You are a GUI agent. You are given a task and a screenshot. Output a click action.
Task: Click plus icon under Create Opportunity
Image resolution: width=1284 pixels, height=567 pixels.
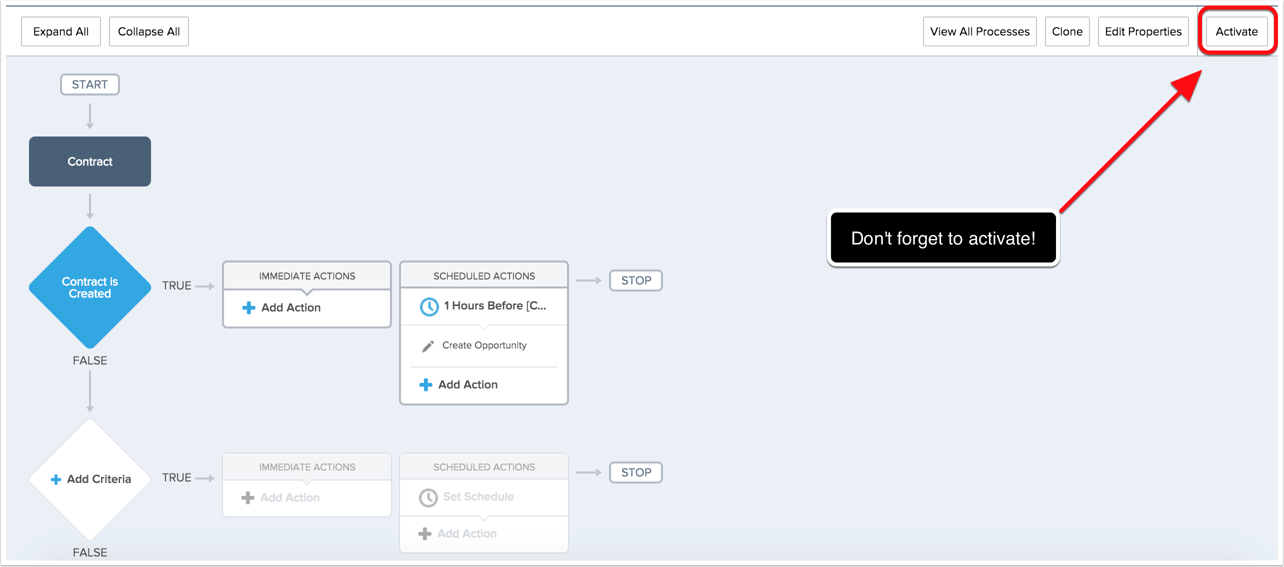tap(426, 385)
